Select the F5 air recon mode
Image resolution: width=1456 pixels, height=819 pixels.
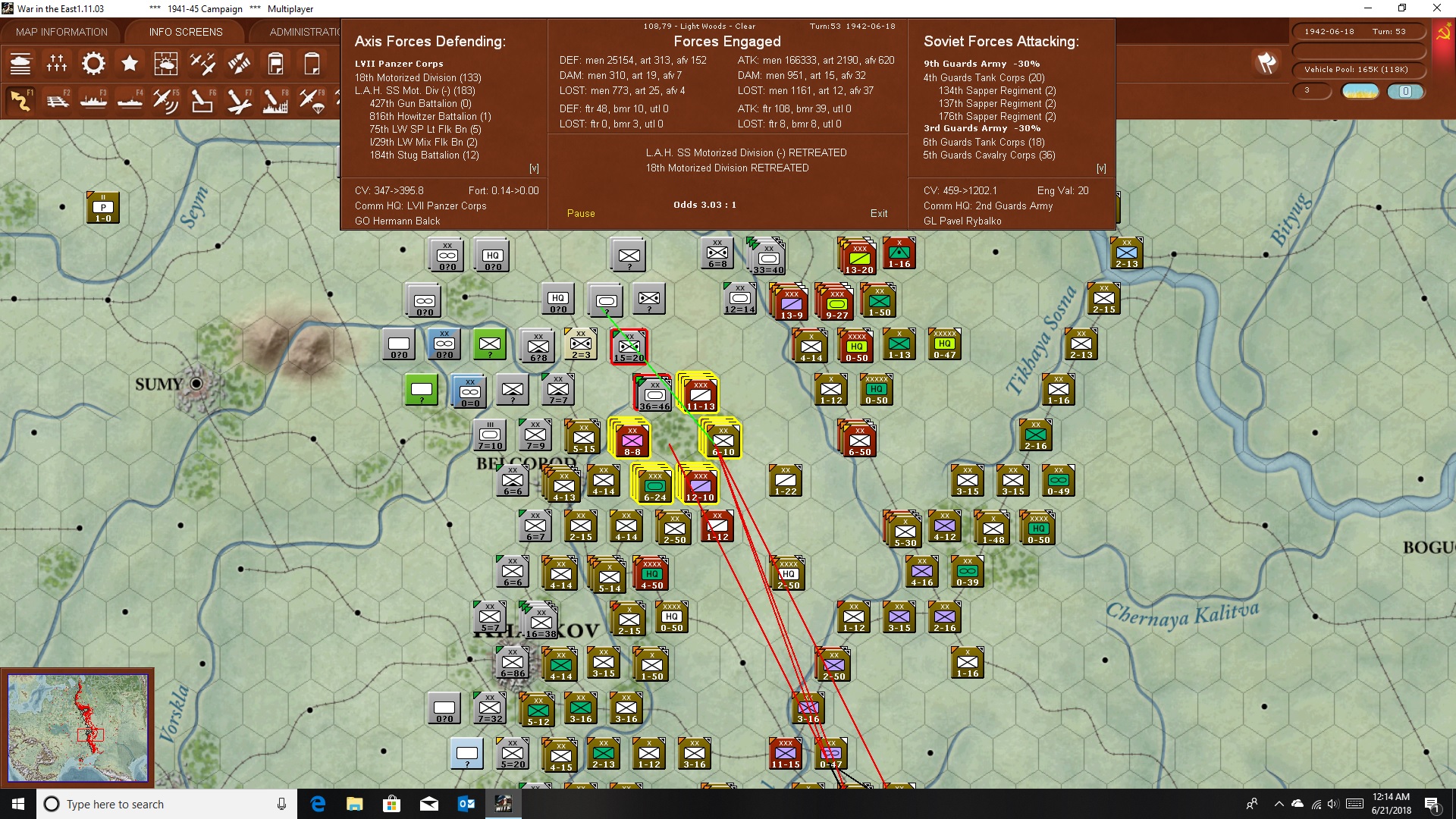tap(166, 100)
